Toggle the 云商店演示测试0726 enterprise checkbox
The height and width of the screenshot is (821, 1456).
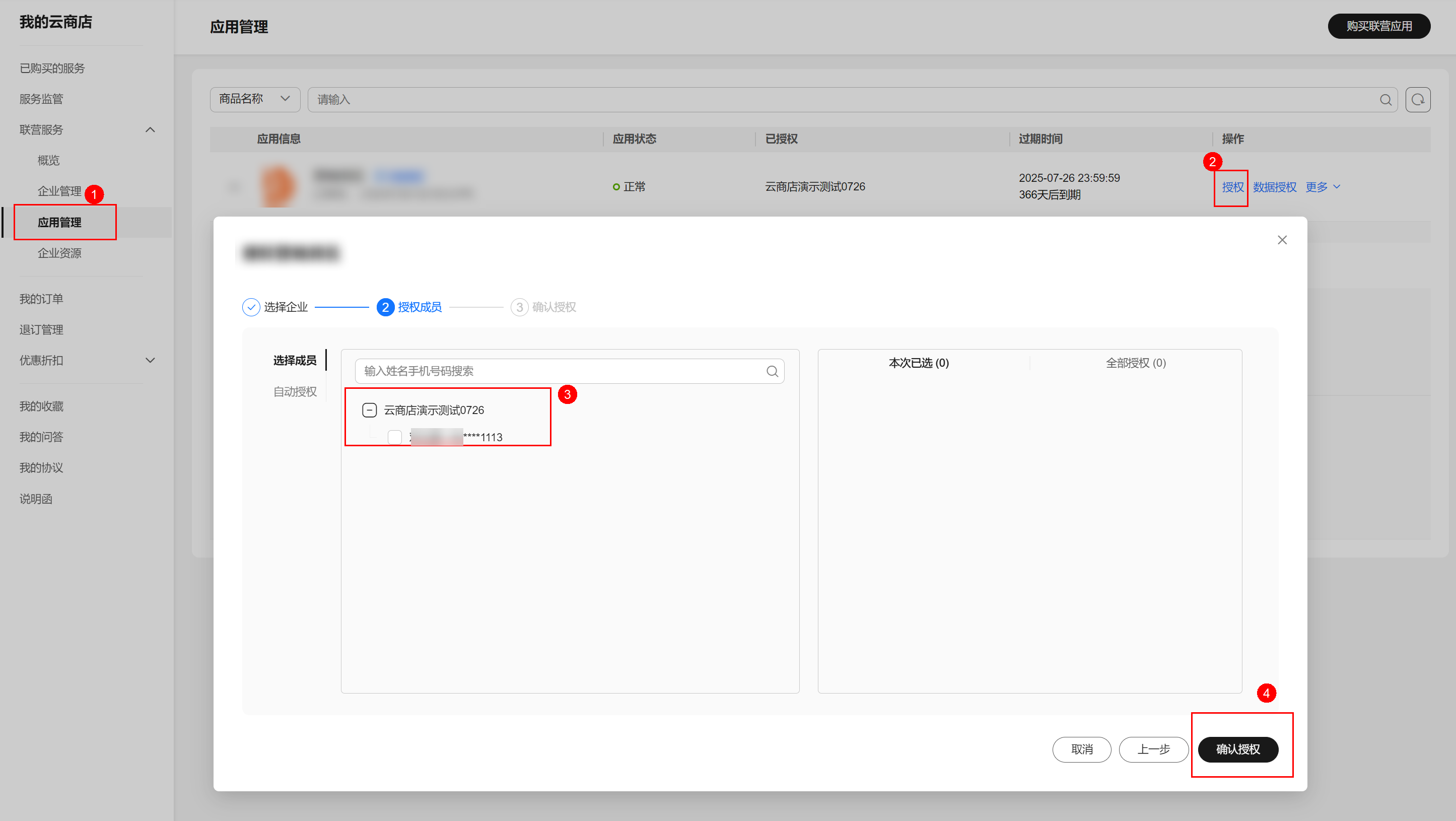[369, 410]
